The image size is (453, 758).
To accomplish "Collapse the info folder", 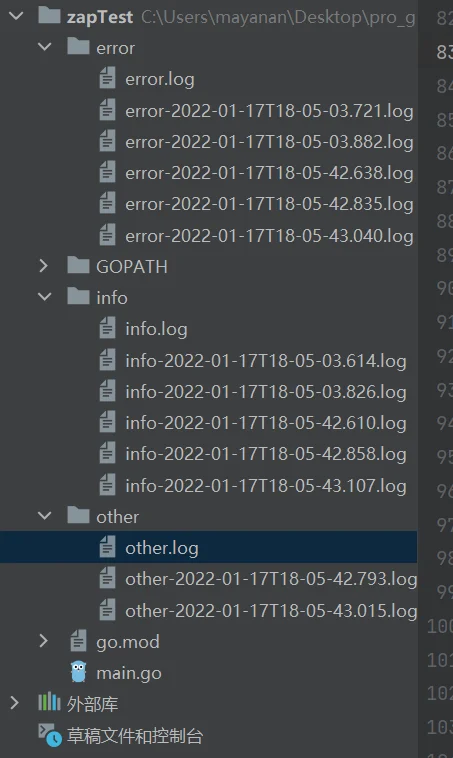I will pyautogui.click(x=44, y=297).
